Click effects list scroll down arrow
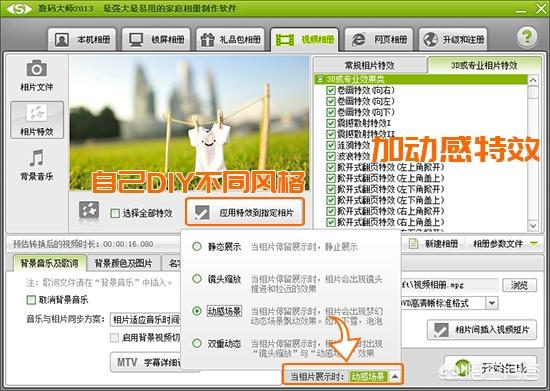This screenshot has width=550, height=391. (x=533, y=225)
